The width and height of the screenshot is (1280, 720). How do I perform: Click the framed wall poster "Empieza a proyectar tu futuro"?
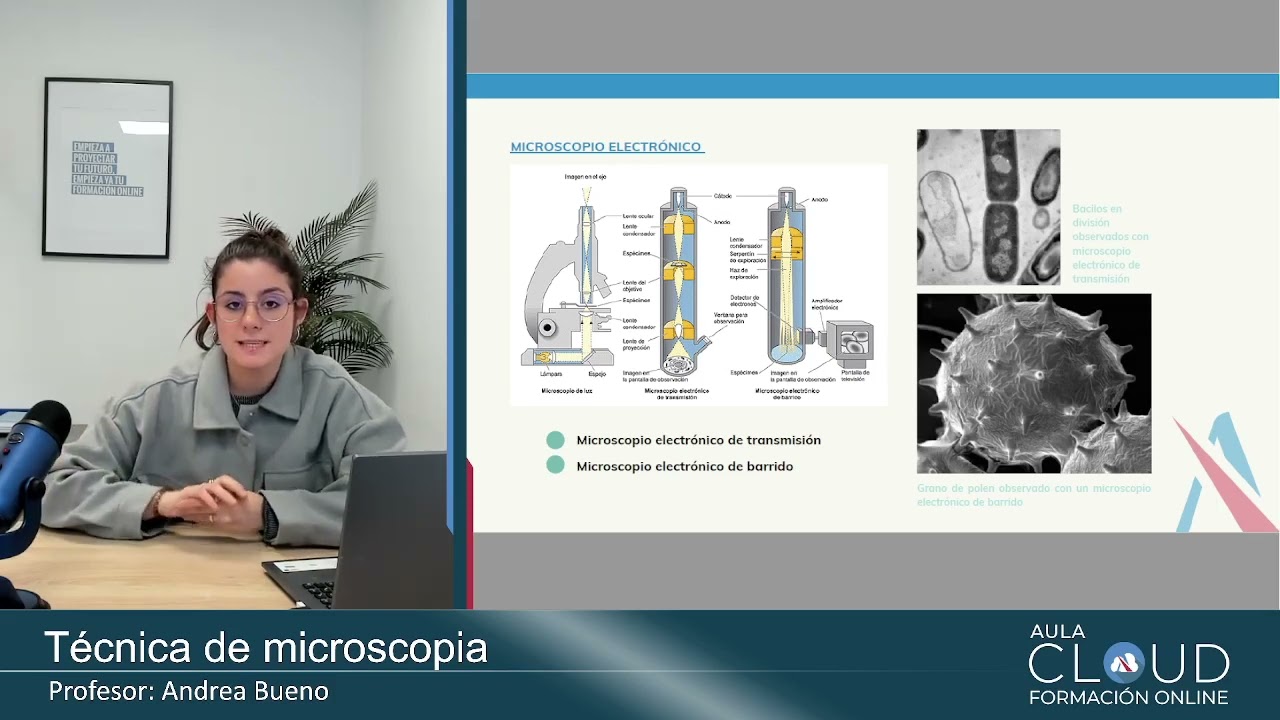[107, 167]
